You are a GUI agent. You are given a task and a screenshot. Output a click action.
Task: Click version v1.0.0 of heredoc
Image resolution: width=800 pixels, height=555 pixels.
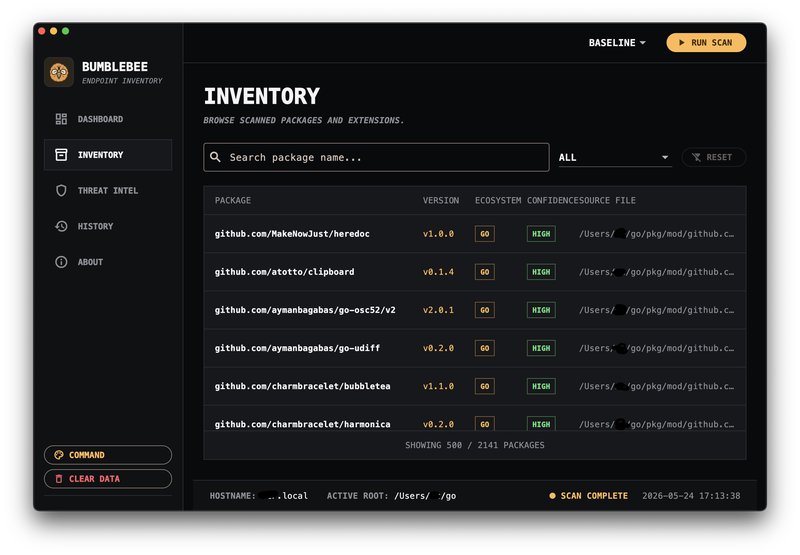point(438,234)
